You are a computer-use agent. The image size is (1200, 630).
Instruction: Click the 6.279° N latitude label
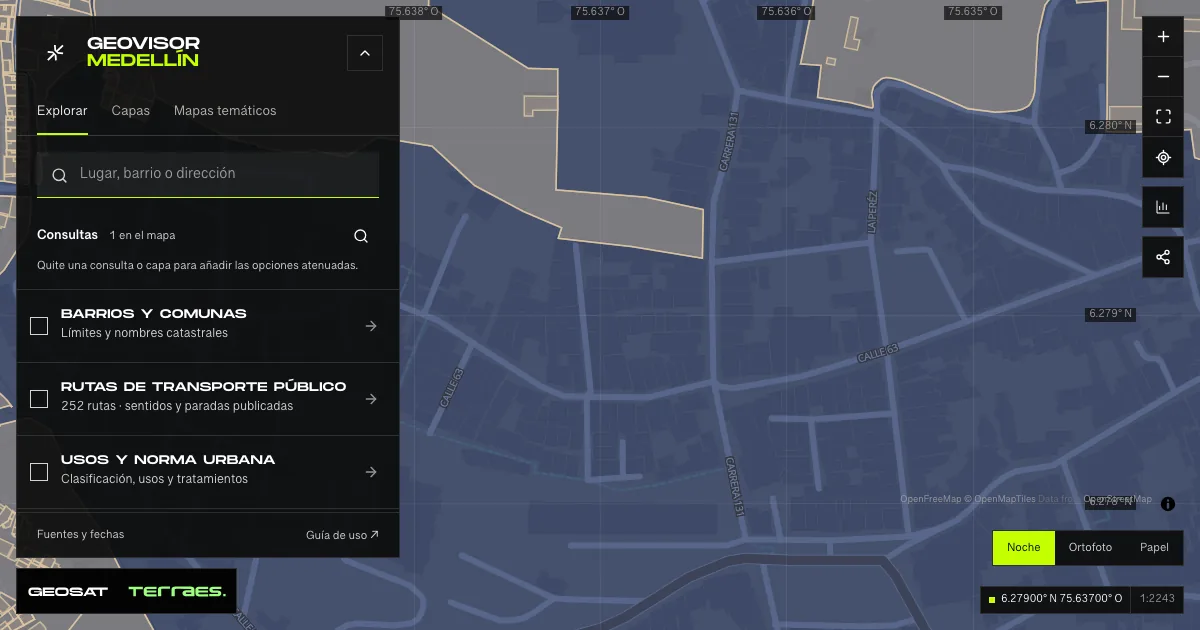[1111, 314]
